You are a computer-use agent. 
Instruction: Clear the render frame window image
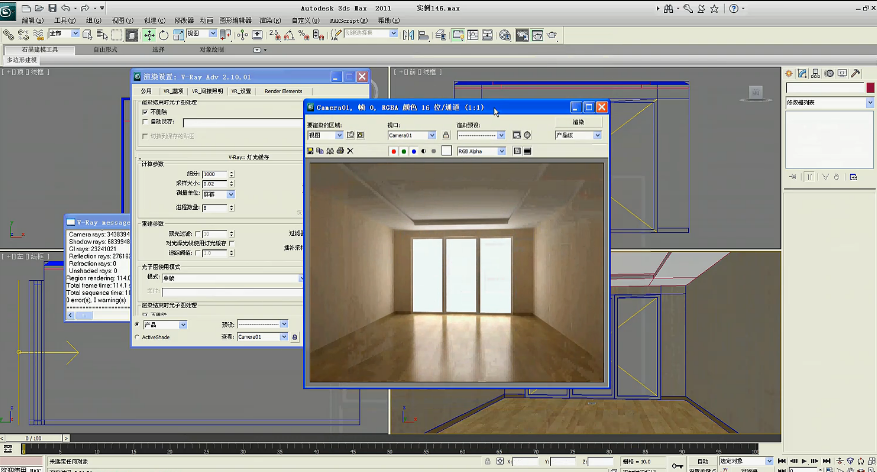pyautogui.click(x=350, y=151)
